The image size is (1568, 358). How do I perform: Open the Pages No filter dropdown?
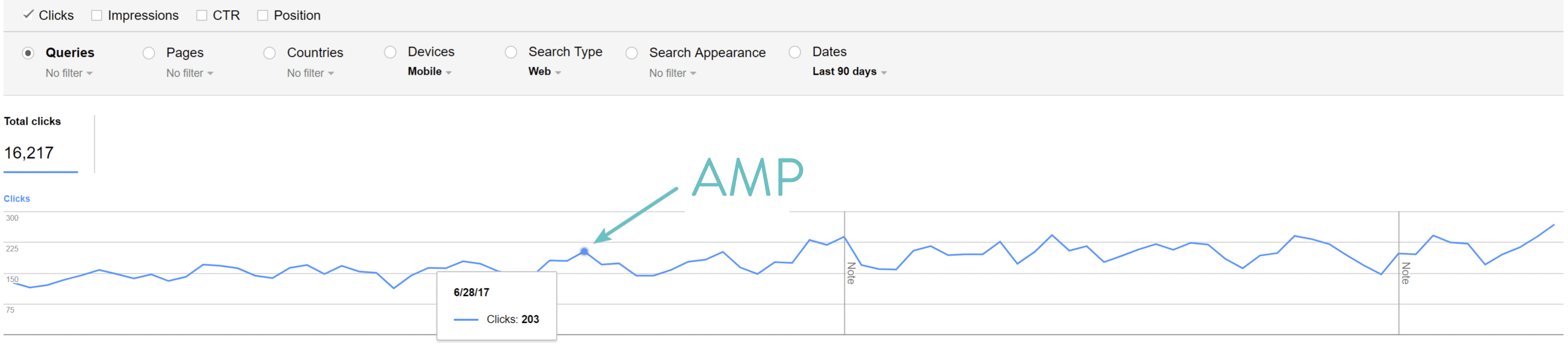[x=189, y=73]
